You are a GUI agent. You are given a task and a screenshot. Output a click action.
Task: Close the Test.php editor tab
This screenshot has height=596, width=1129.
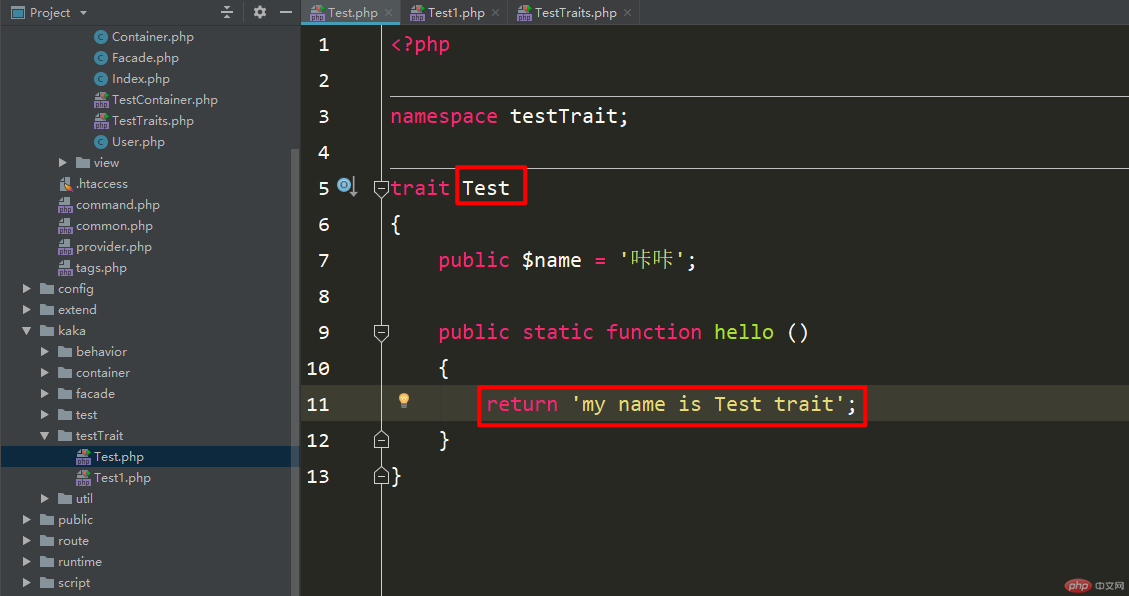click(389, 12)
